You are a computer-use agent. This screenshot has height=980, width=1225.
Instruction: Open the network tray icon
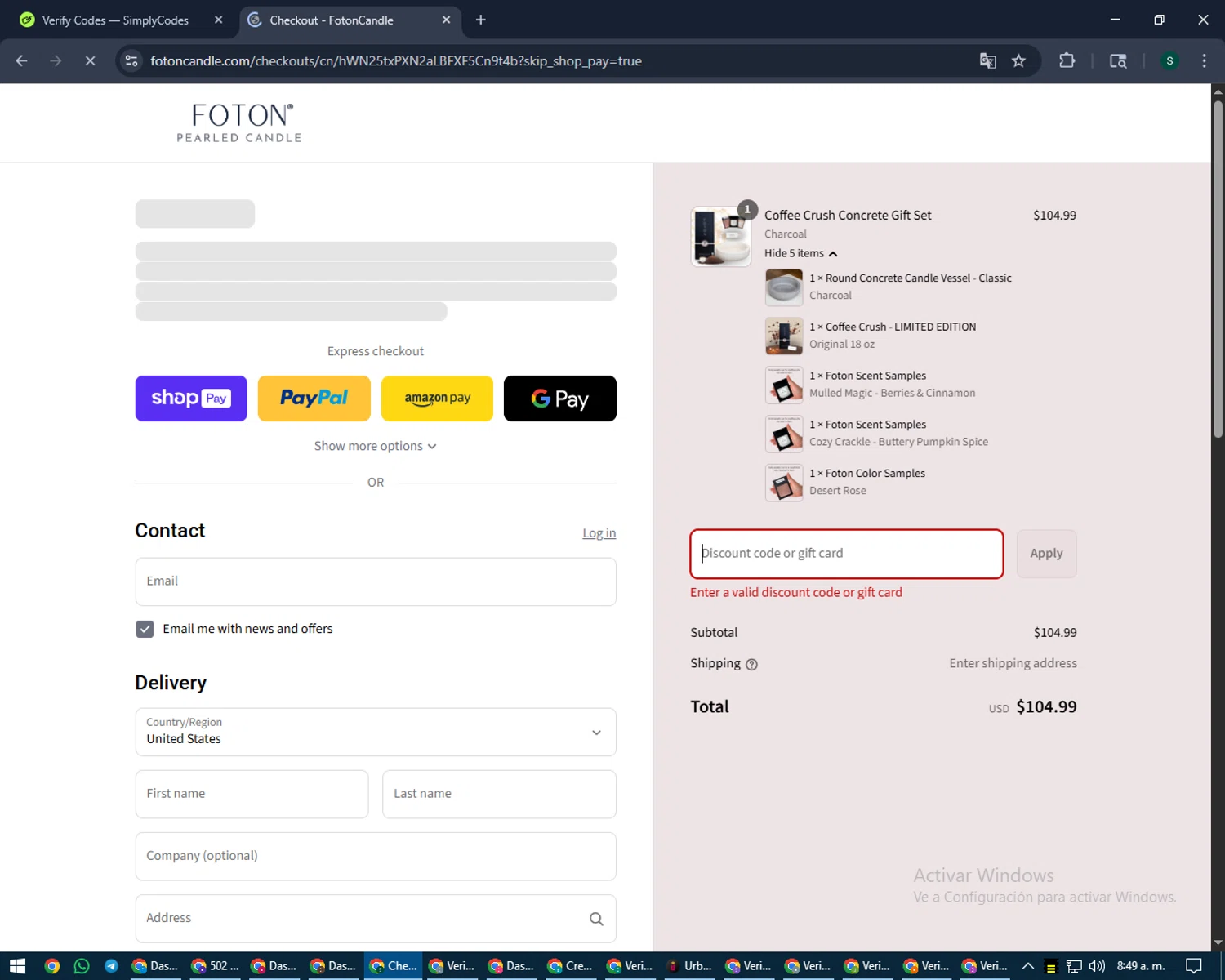(1074, 966)
